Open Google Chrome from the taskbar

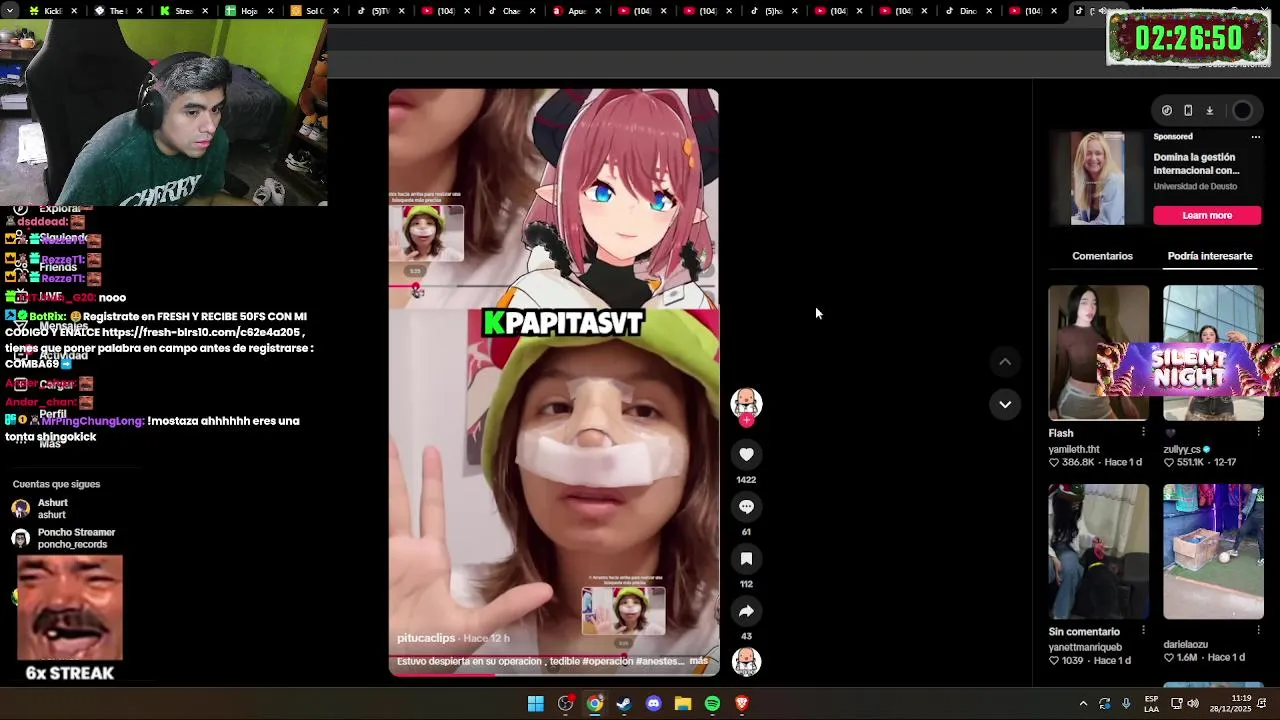pyautogui.click(x=595, y=704)
